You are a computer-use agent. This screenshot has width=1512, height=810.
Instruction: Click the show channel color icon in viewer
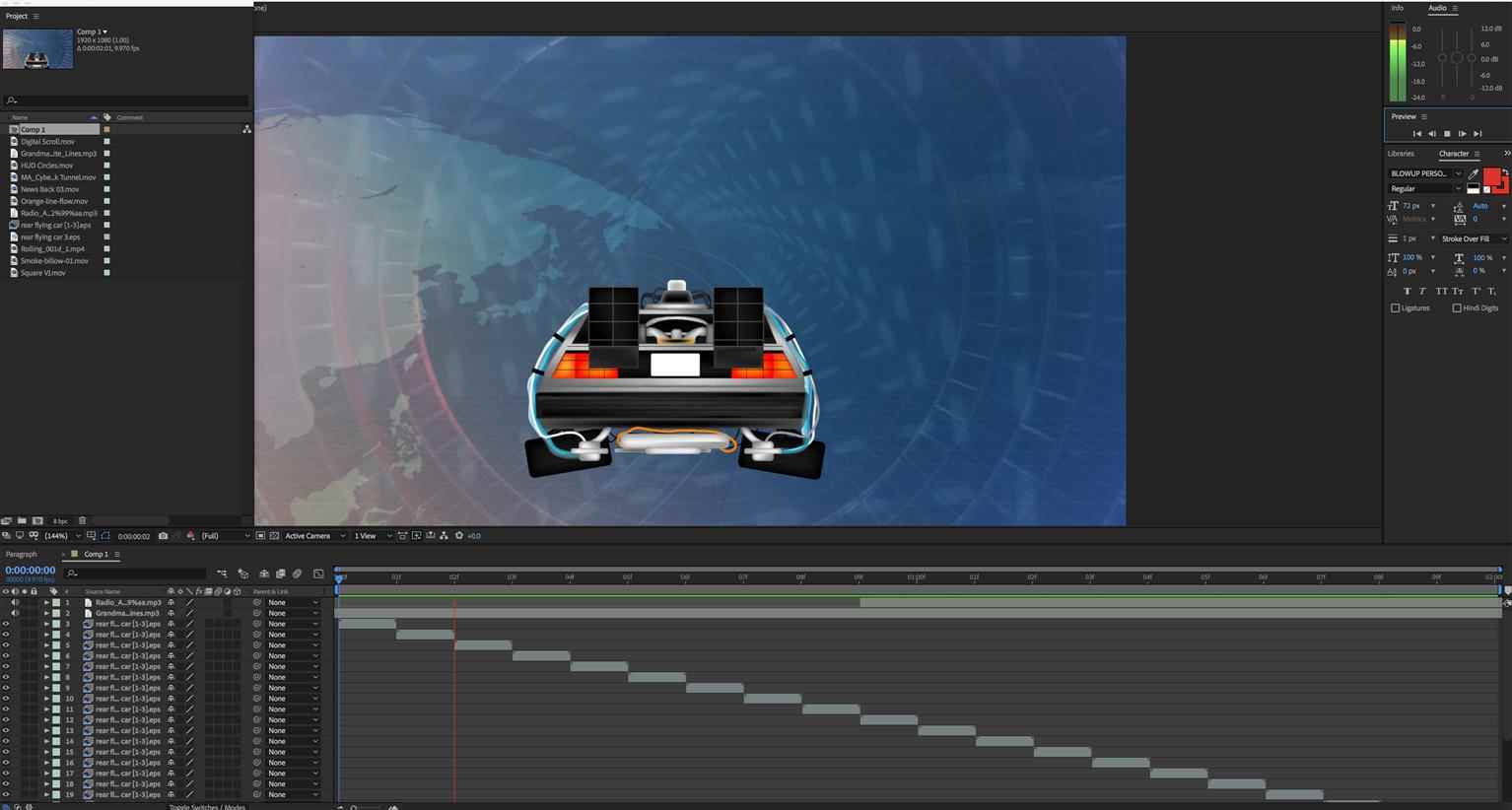point(190,536)
